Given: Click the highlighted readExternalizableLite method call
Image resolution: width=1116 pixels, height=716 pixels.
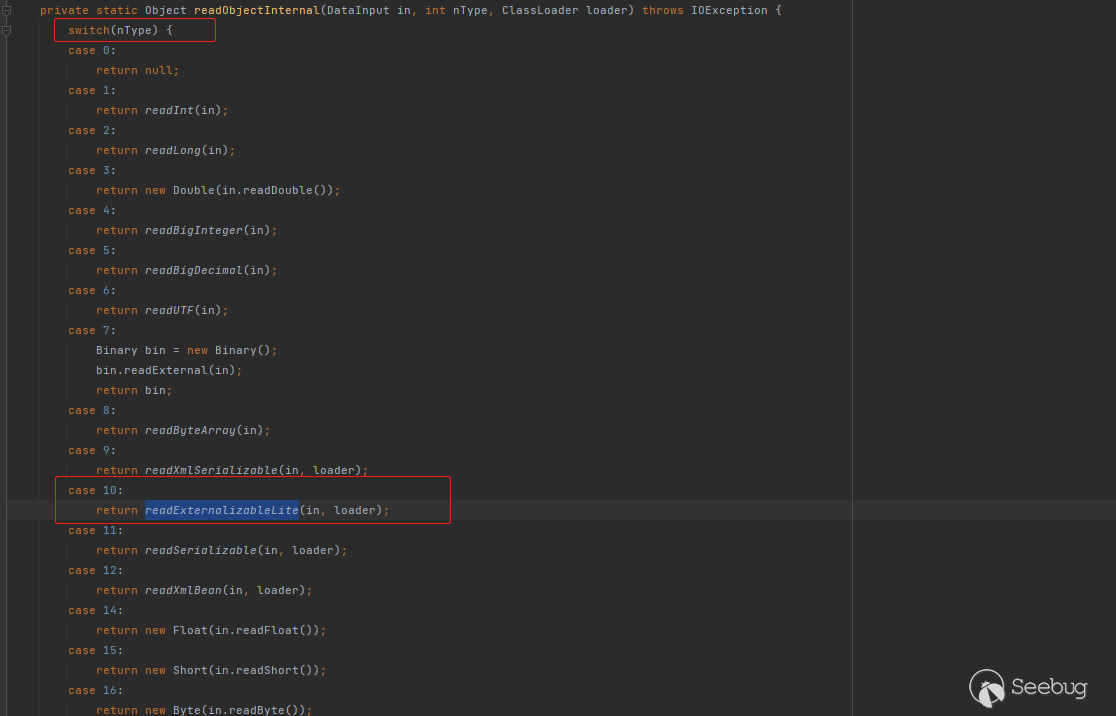Looking at the screenshot, I should [221, 510].
